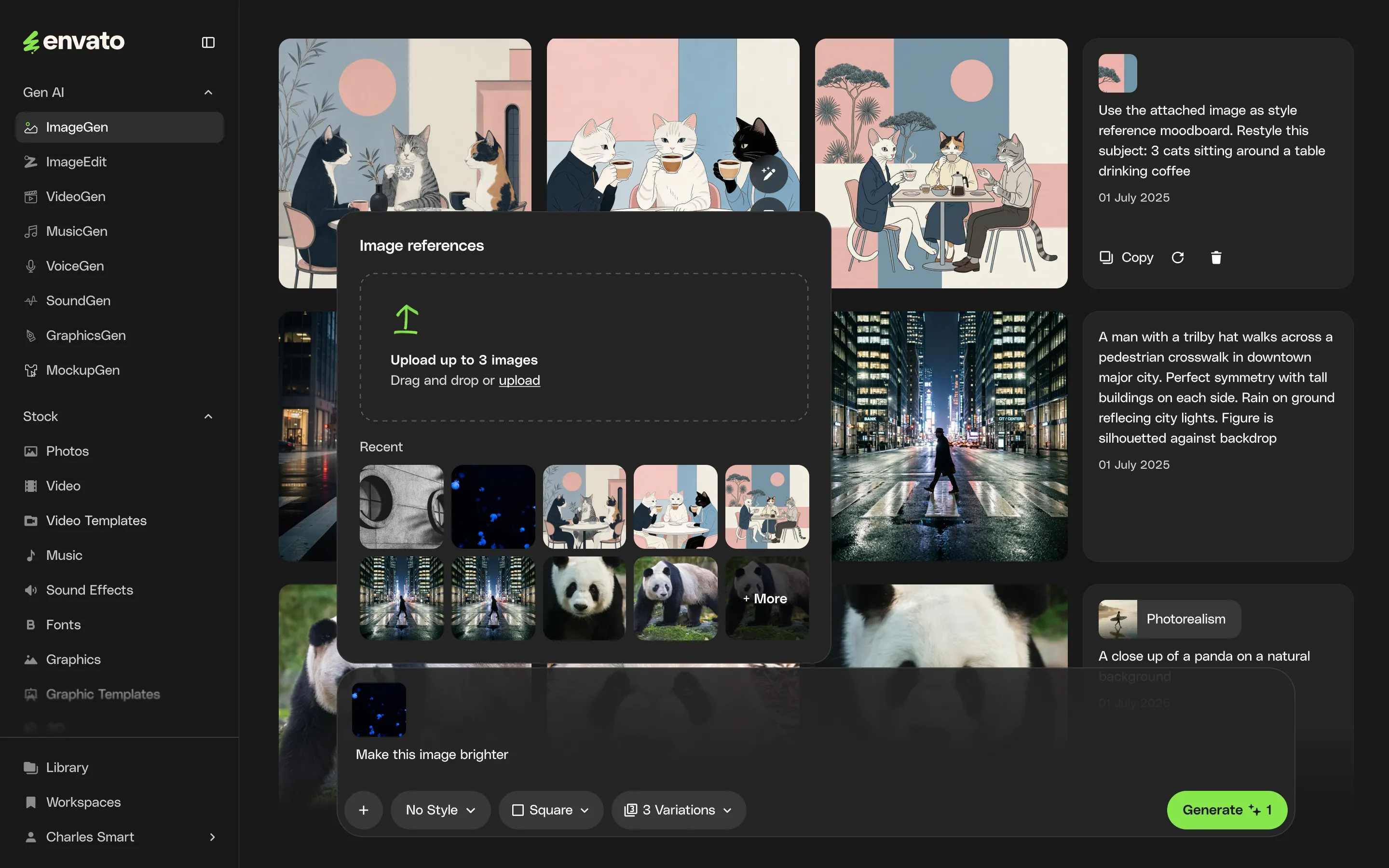Viewport: 1389px width, 868px height.
Task: Click the green upload arrow icon
Action: pyautogui.click(x=406, y=319)
